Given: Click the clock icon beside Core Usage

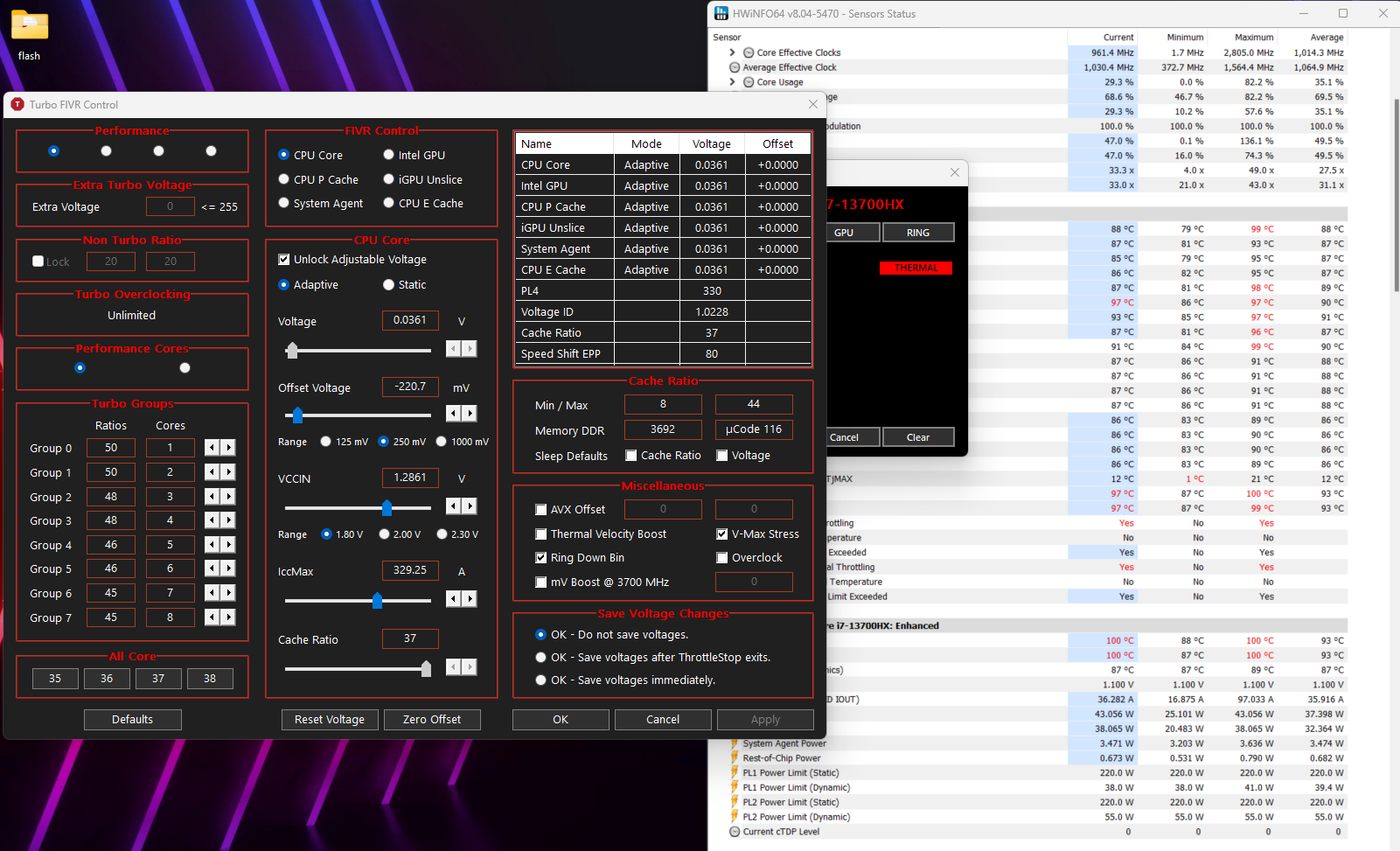Looking at the screenshot, I should click(749, 82).
